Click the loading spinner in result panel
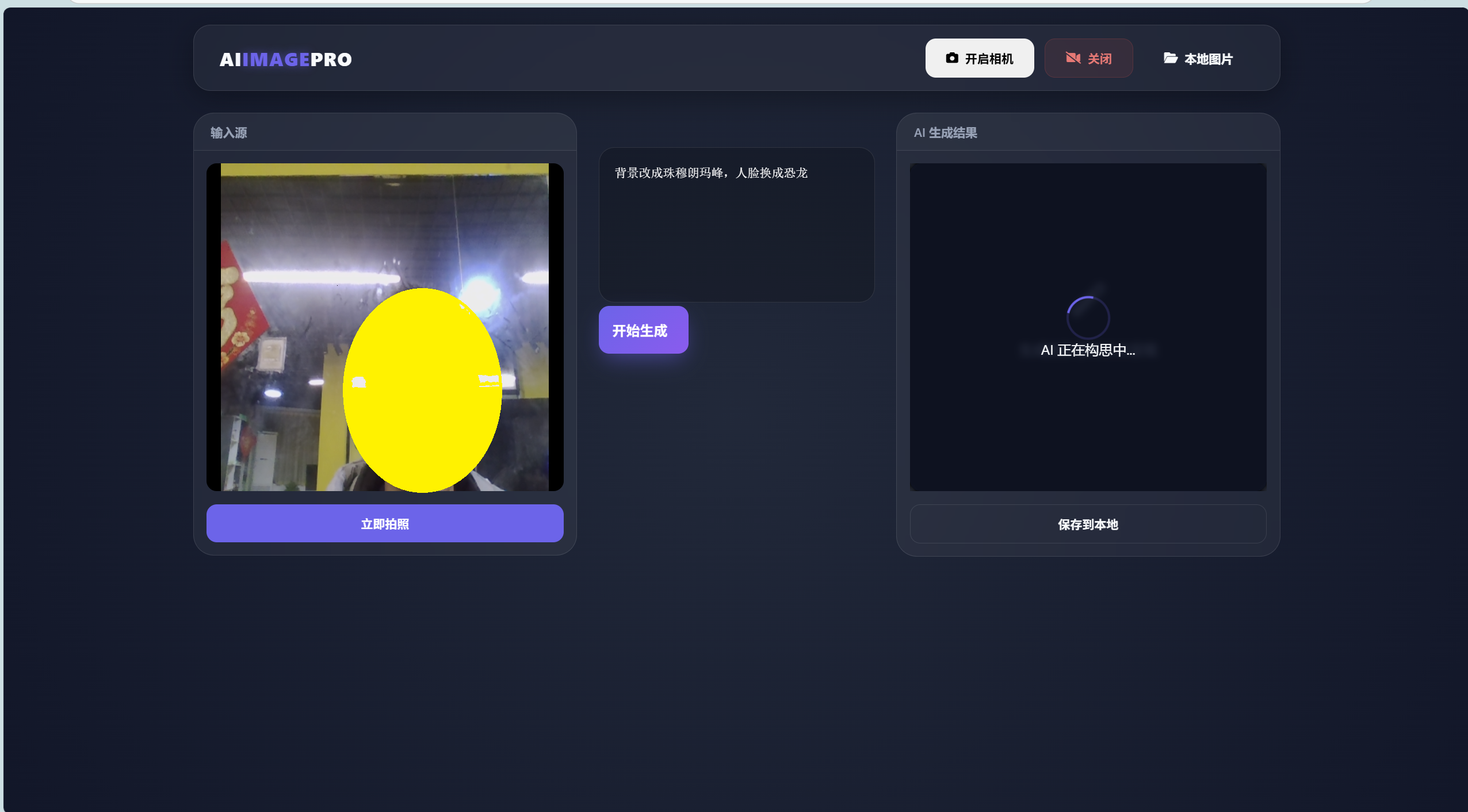The image size is (1468, 812). [x=1087, y=317]
